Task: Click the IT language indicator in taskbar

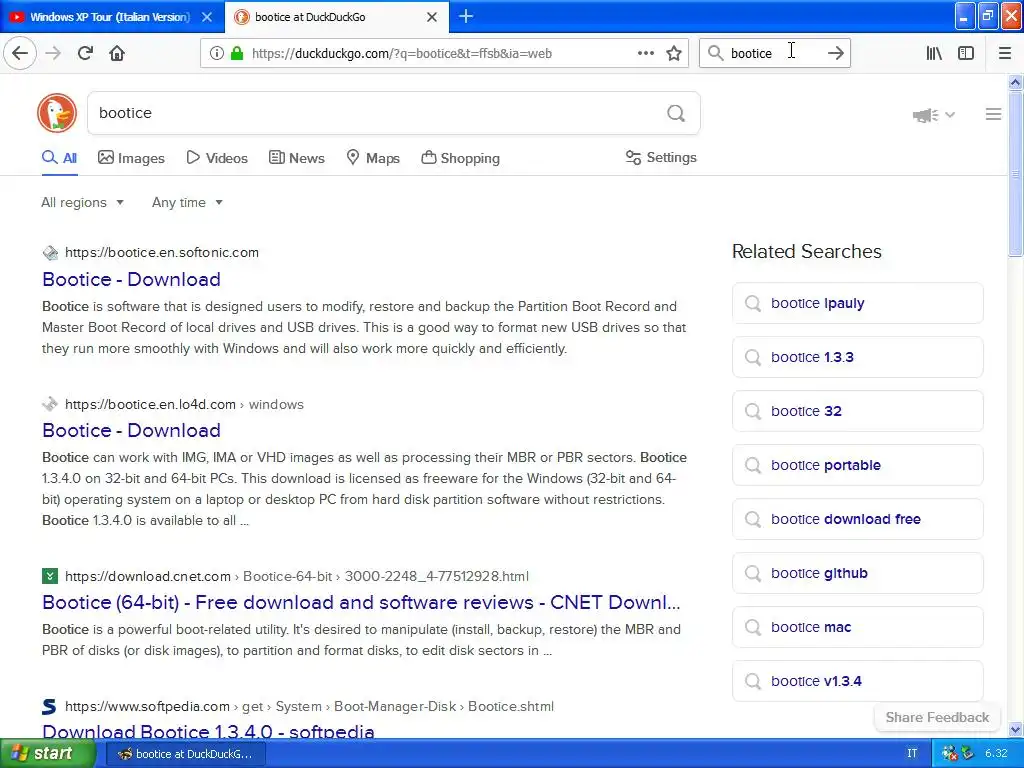Action: tap(912, 753)
